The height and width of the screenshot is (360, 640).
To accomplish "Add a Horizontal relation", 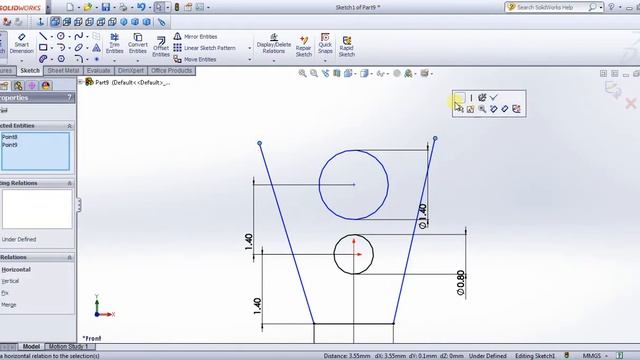I will (16, 270).
